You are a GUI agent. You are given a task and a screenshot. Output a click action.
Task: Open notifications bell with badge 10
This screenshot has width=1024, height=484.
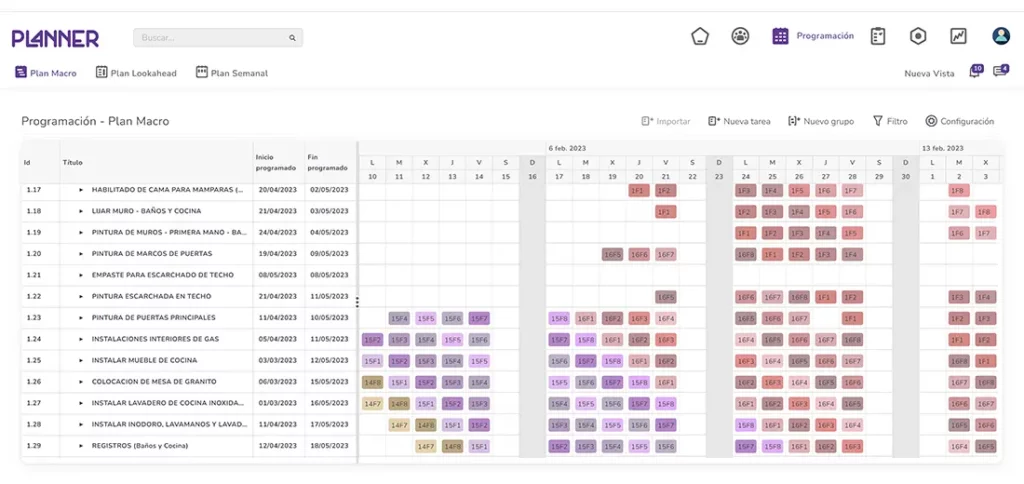click(975, 72)
